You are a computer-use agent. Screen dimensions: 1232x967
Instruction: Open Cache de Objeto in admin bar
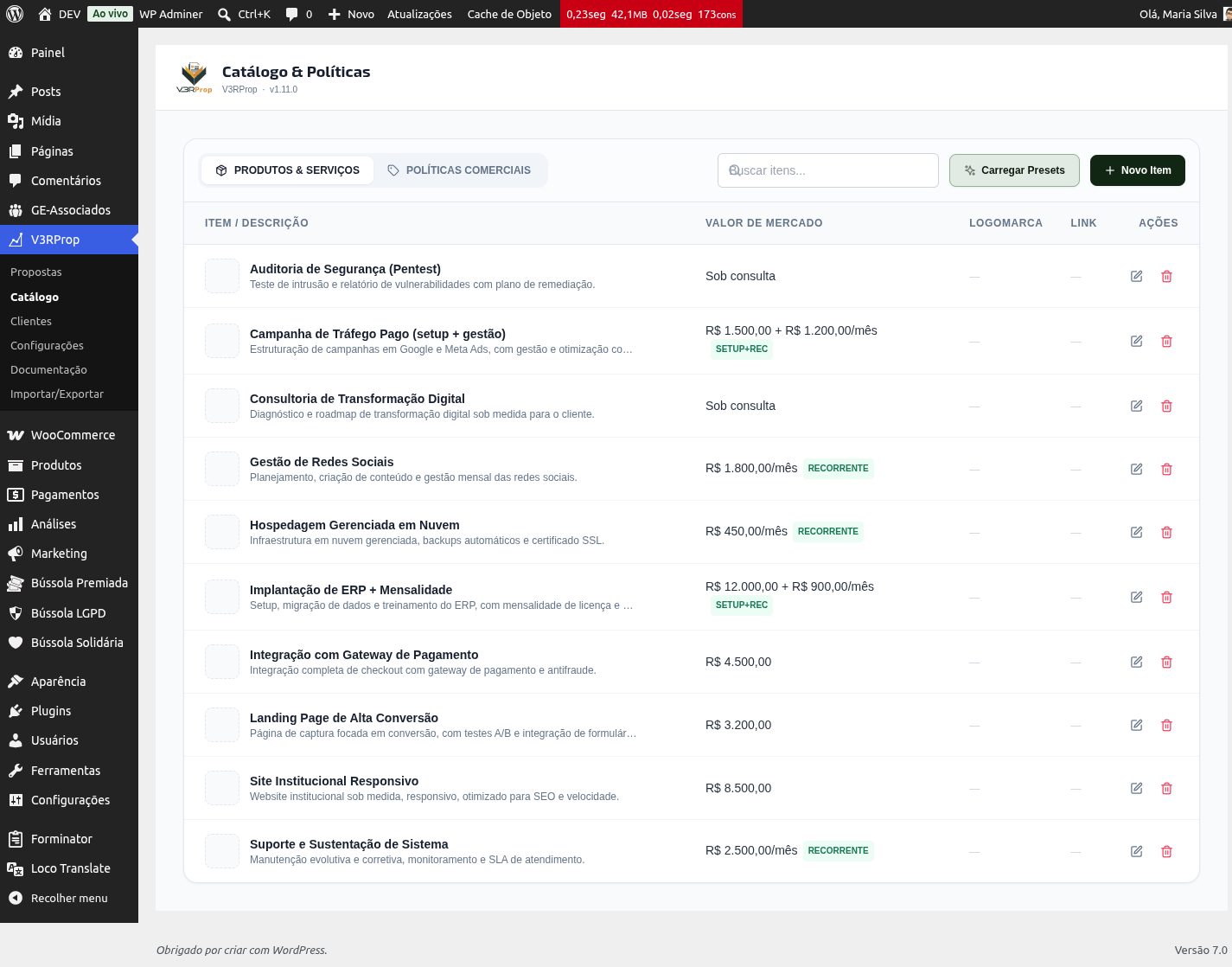[509, 14]
